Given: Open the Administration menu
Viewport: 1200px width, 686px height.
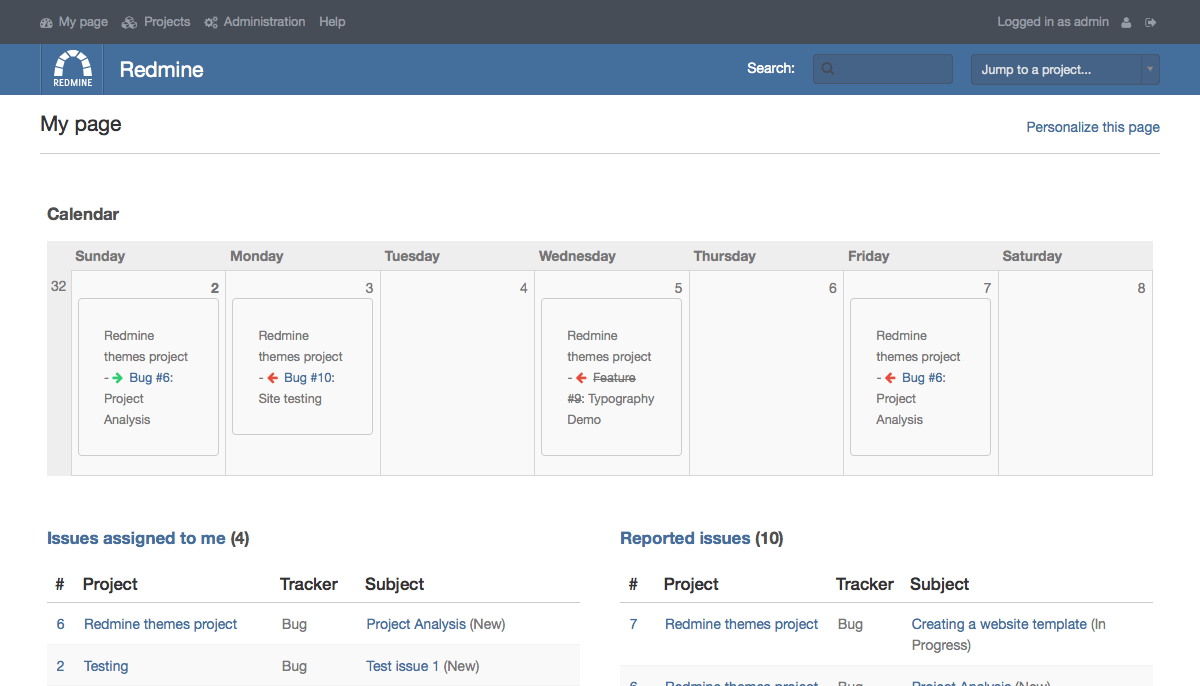Looking at the screenshot, I should [x=264, y=22].
